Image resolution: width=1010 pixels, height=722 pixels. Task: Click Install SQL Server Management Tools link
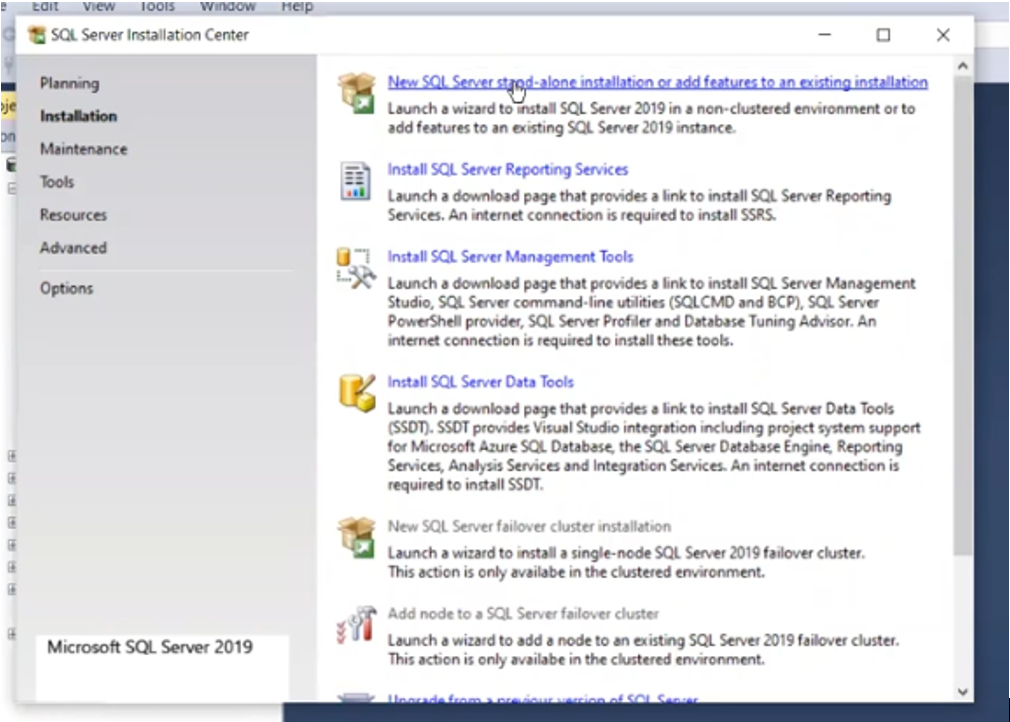click(x=510, y=256)
